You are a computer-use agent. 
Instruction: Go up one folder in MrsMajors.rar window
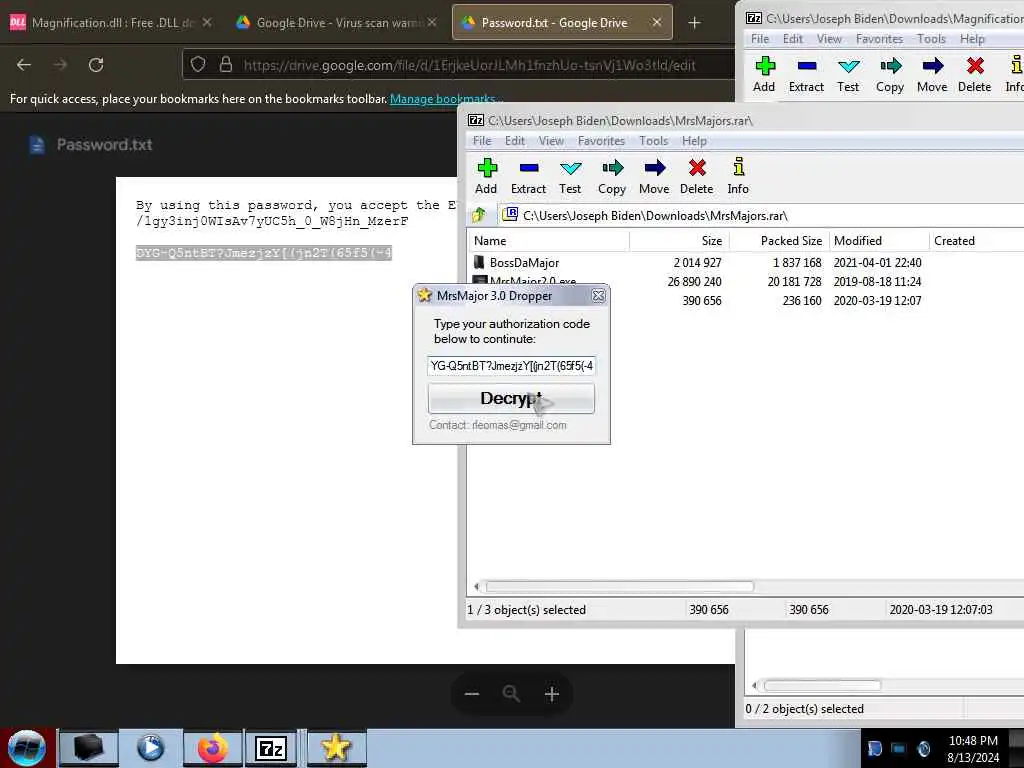point(479,215)
